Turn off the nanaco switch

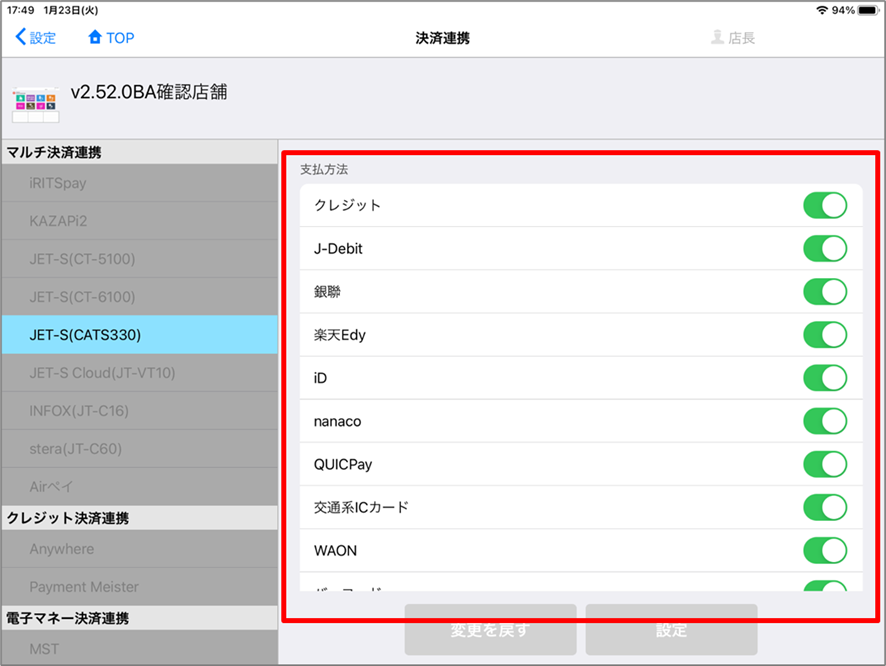click(x=825, y=421)
